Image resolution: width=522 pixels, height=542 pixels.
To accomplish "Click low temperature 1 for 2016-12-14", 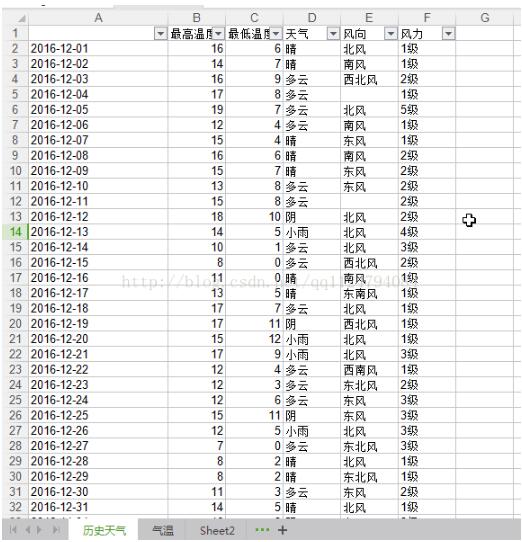I will point(254,247).
